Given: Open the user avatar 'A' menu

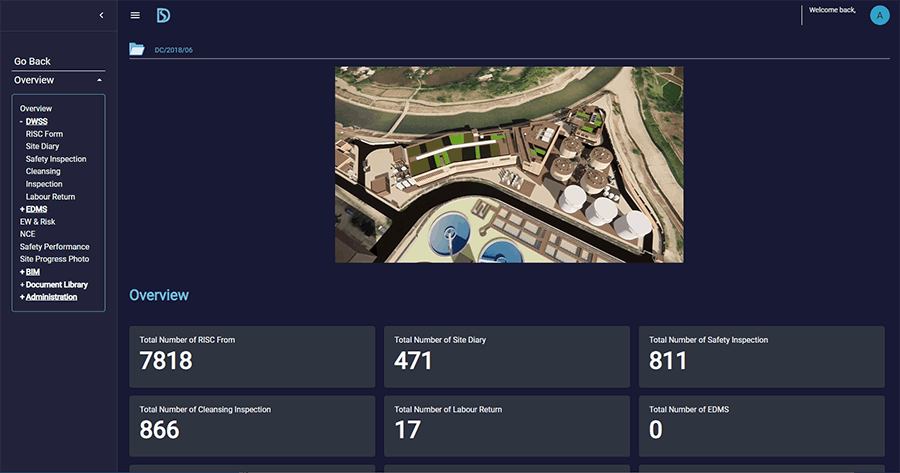Looking at the screenshot, I should [879, 15].
